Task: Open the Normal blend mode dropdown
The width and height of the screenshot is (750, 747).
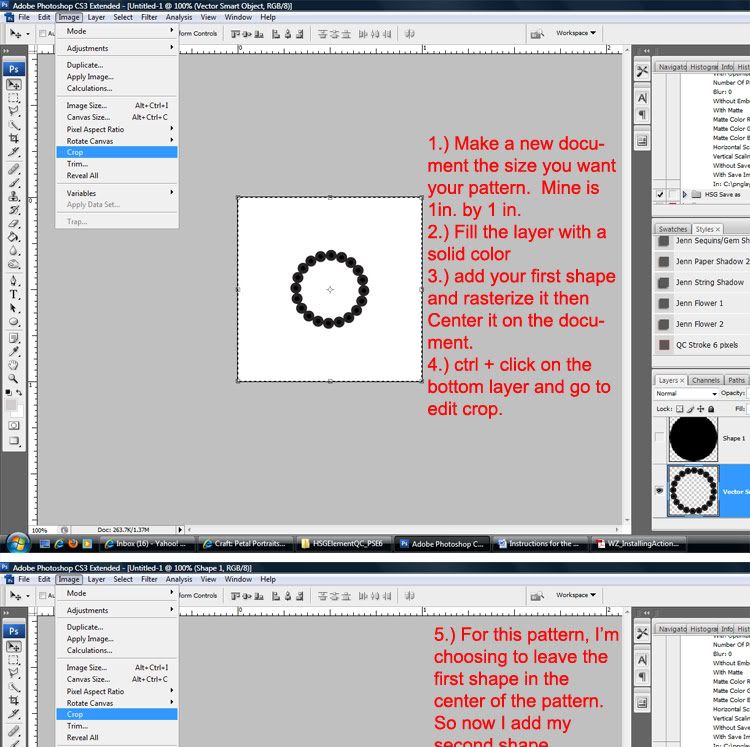Action: 686,394
